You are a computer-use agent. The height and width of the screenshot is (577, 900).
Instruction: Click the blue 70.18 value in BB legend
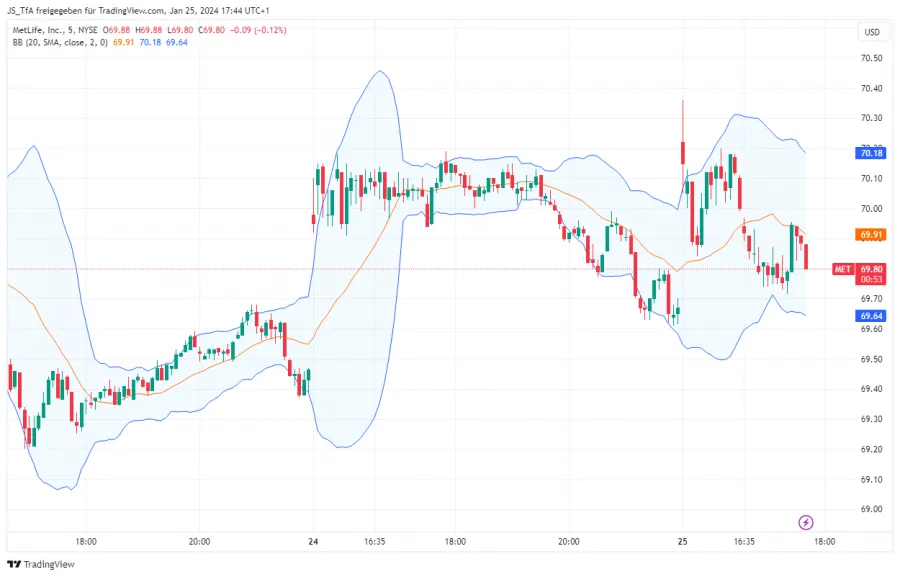(151, 43)
